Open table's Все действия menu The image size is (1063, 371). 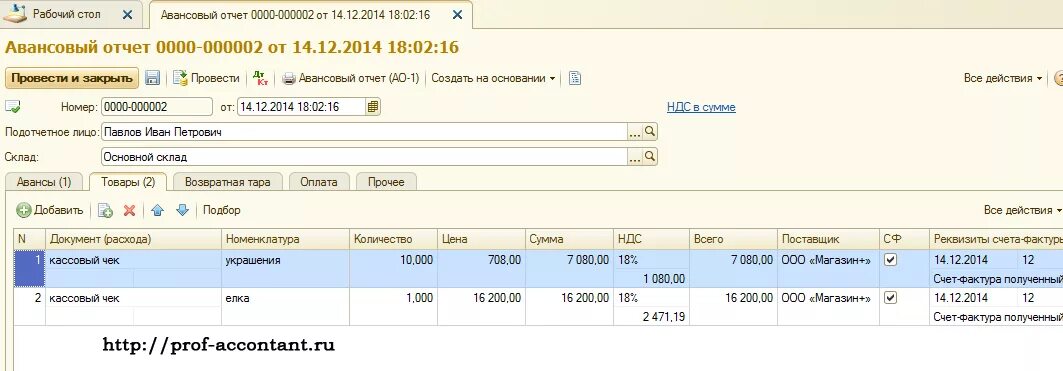point(1022,210)
